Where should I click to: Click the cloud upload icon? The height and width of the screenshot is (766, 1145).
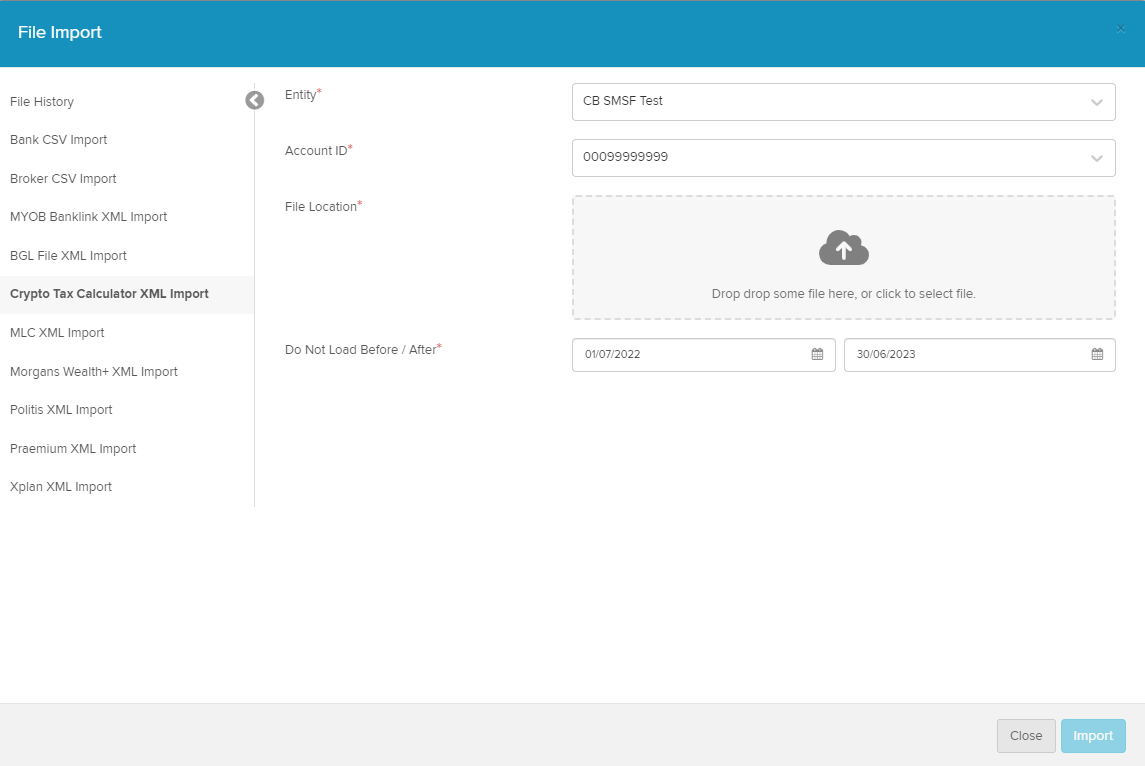pos(843,248)
